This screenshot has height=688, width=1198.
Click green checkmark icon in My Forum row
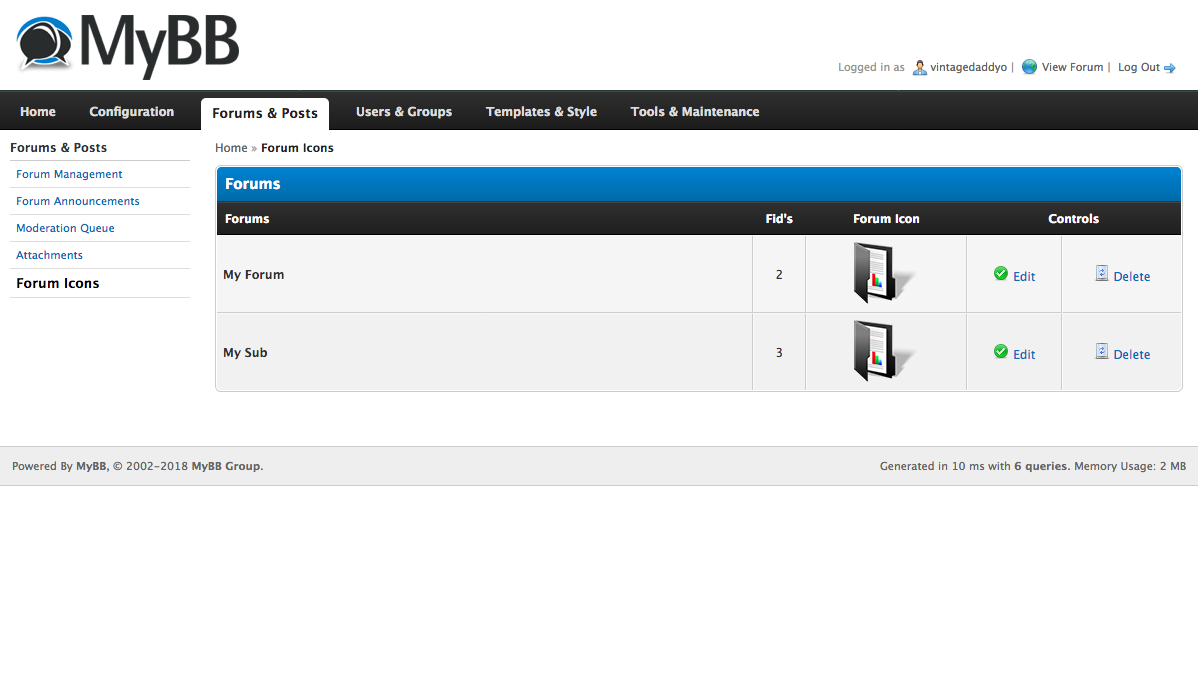click(x=1001, y=273)
